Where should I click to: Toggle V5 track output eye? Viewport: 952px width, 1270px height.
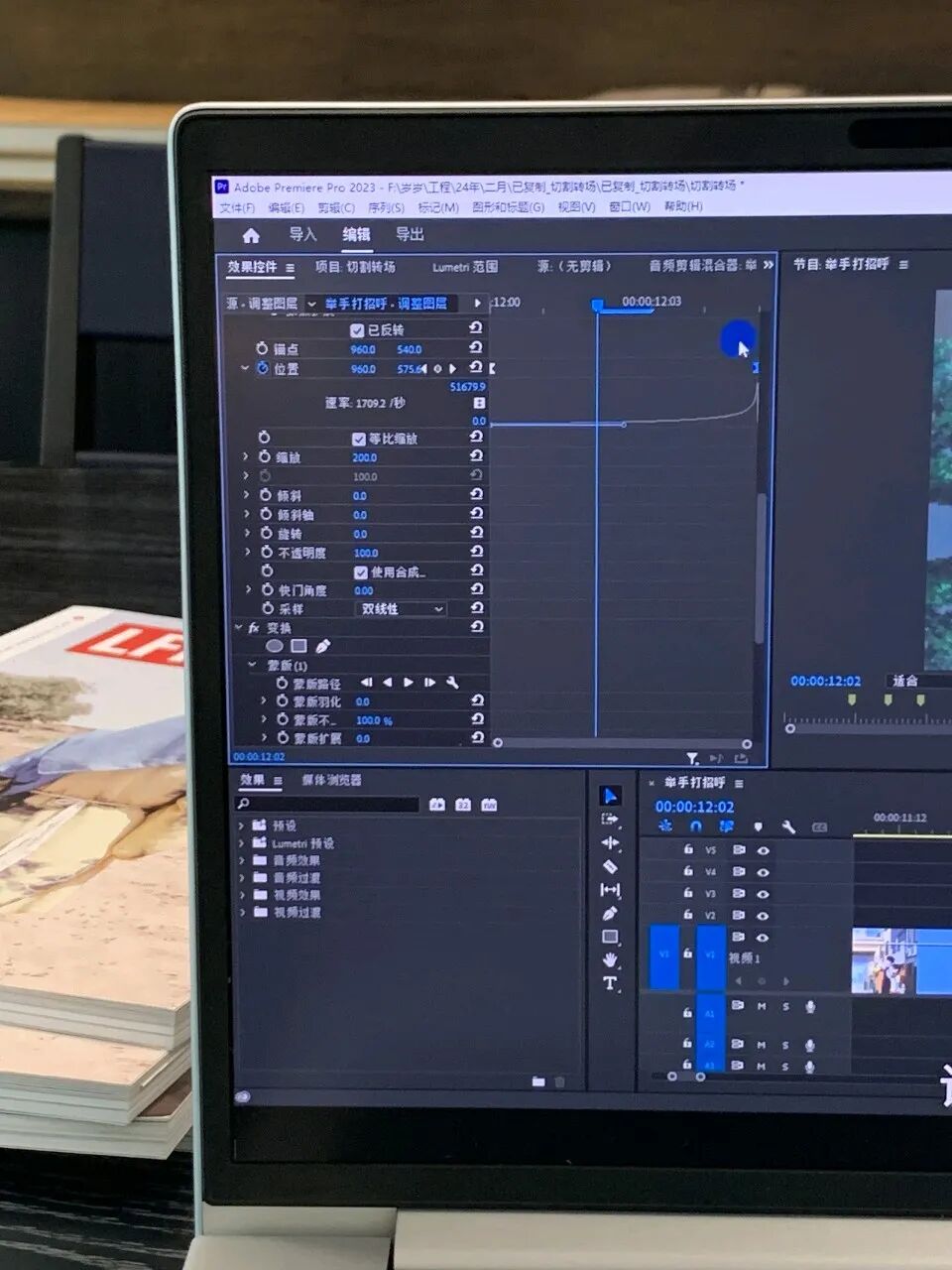coord(763,850)
